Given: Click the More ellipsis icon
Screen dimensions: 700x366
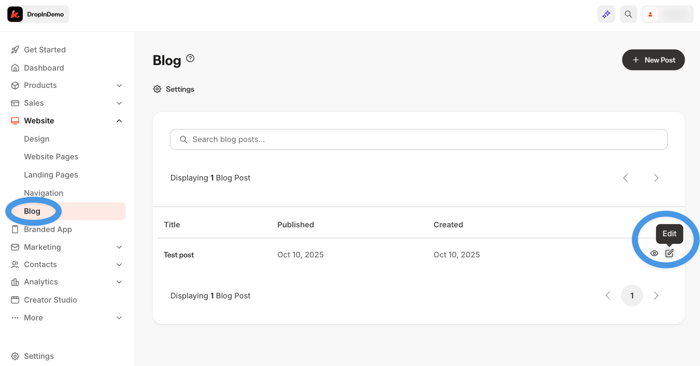Looking at the screenshot, I should pos(15,318).
